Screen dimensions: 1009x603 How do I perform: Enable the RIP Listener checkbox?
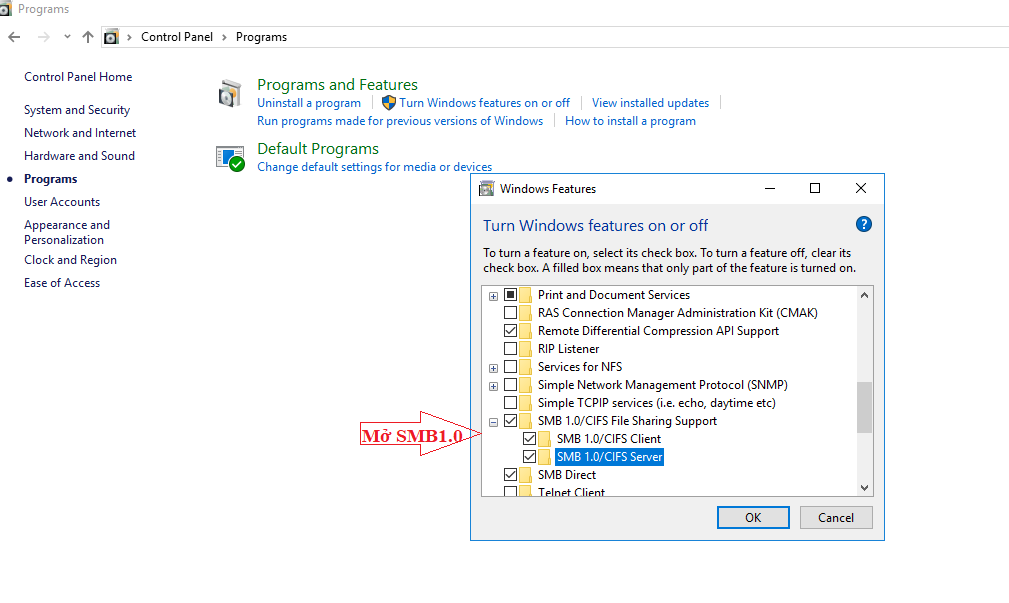511,349
